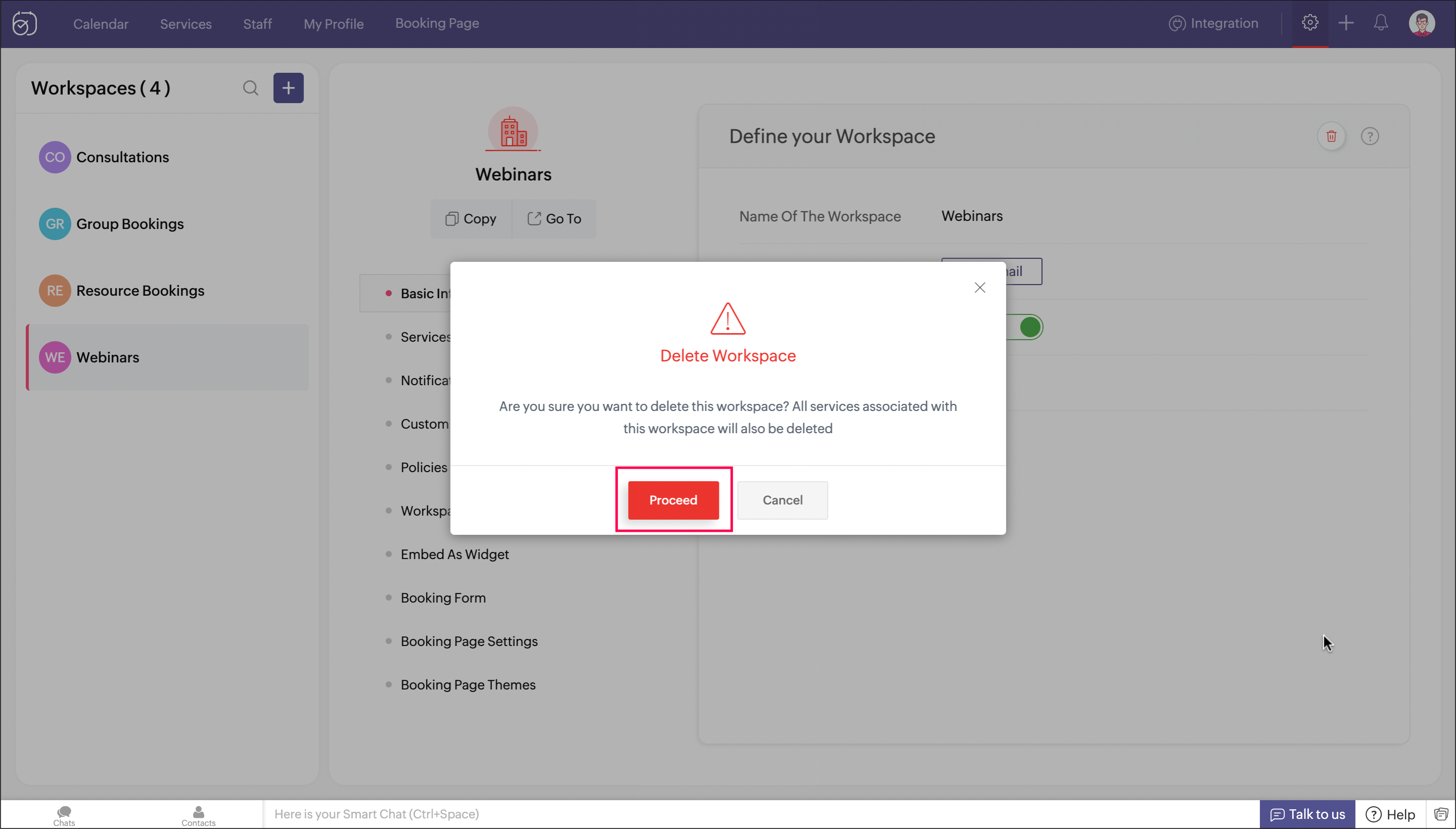Open the question mark help icon
Image resolution: width=1456 pixels, height=829 pixels.
(x=1370, y=136)
